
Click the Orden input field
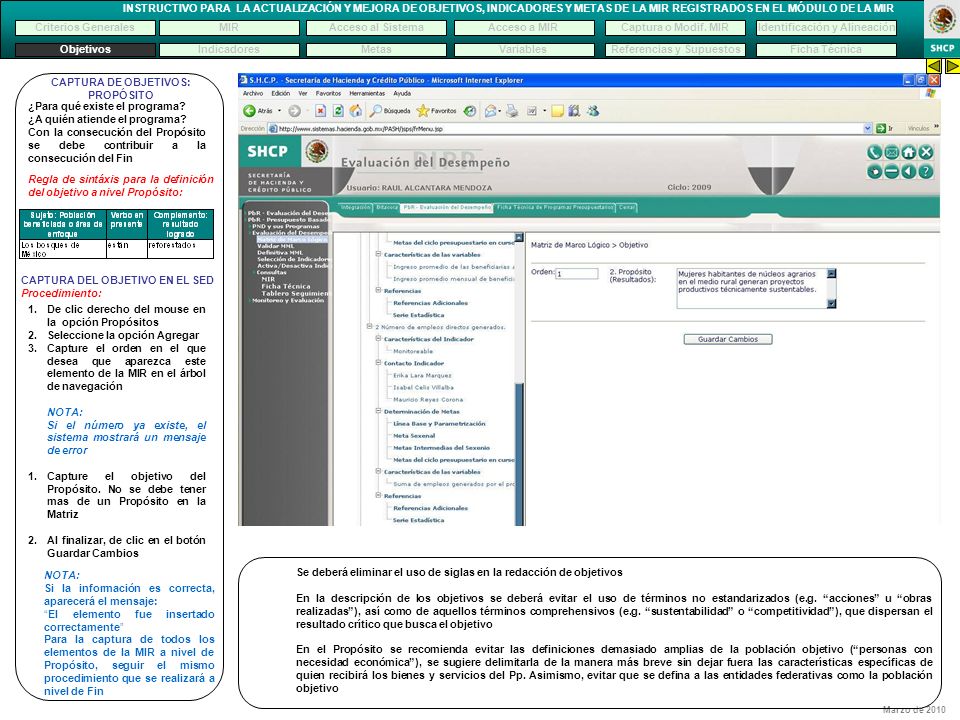point(576,274)
